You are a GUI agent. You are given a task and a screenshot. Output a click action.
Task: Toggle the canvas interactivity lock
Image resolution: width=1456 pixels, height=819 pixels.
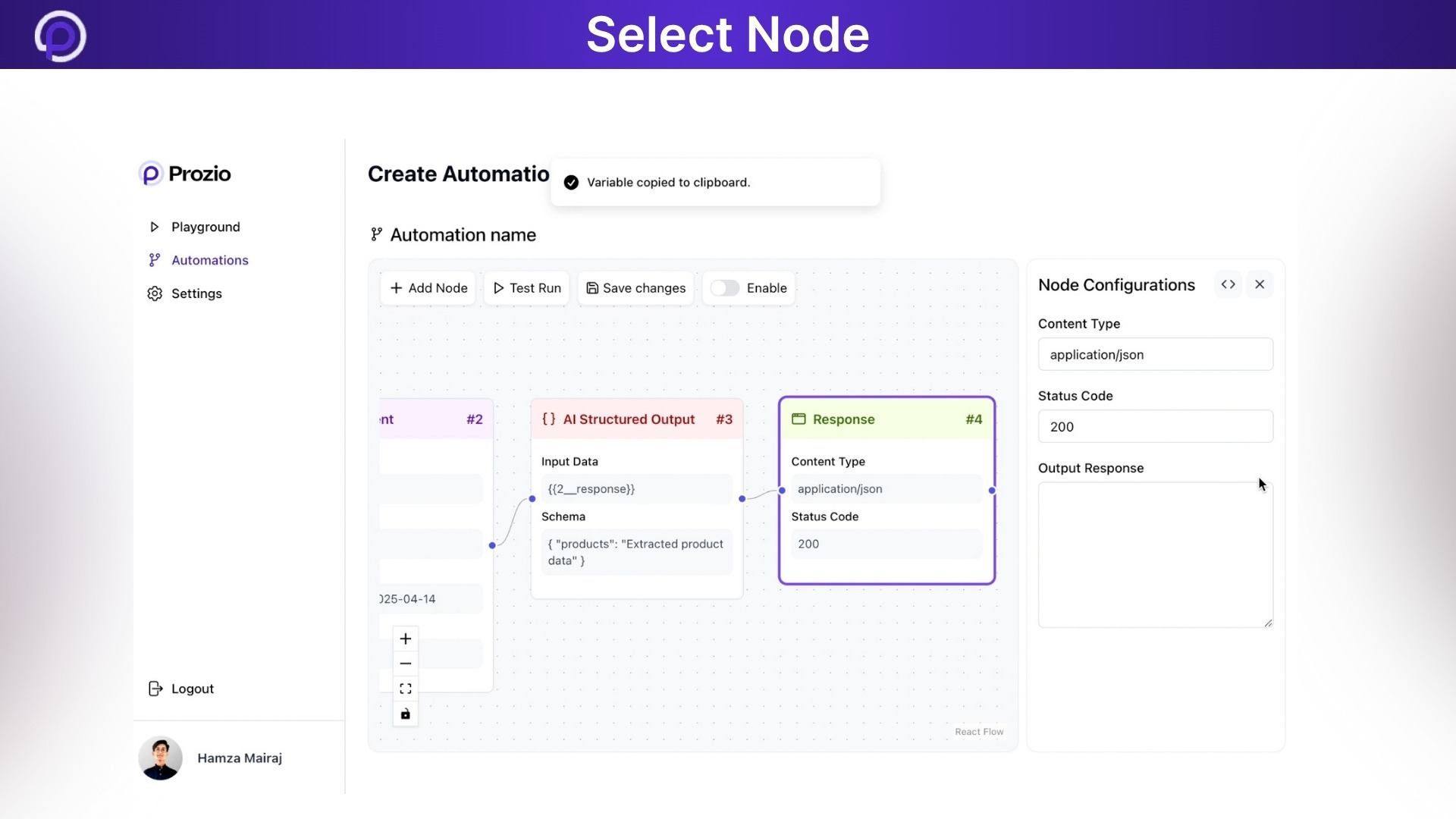[405, 713]
